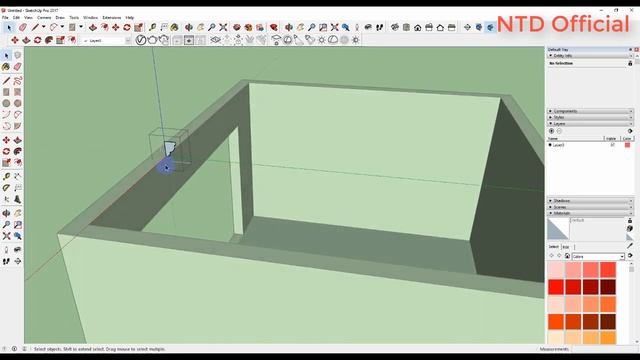This screenshot has width=640, height=360.
Task: Switch to Front view house icon
Action: (418, 28)
